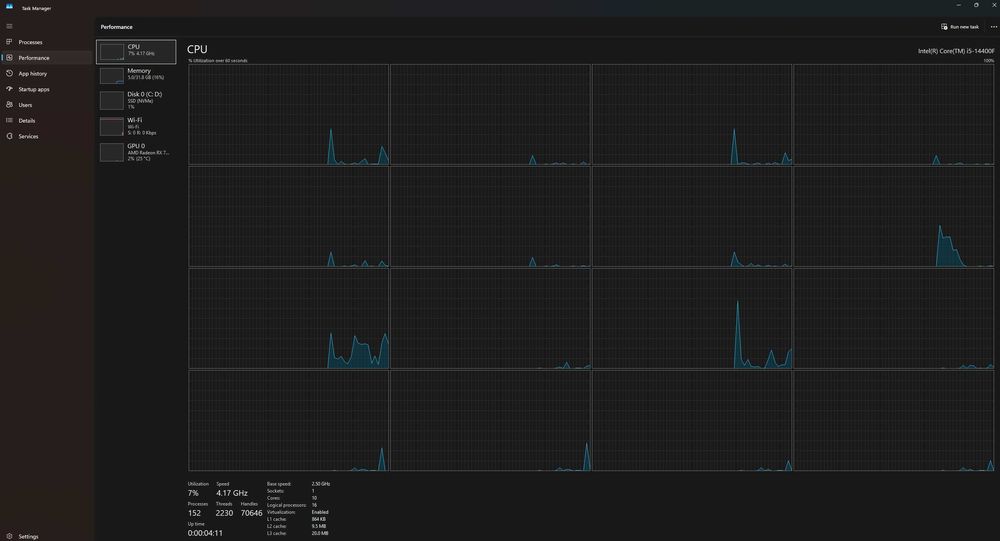Click the 100% scale label
Image resolution: width=1000 pixels, height=541 pixels.
tap(989, 61)
